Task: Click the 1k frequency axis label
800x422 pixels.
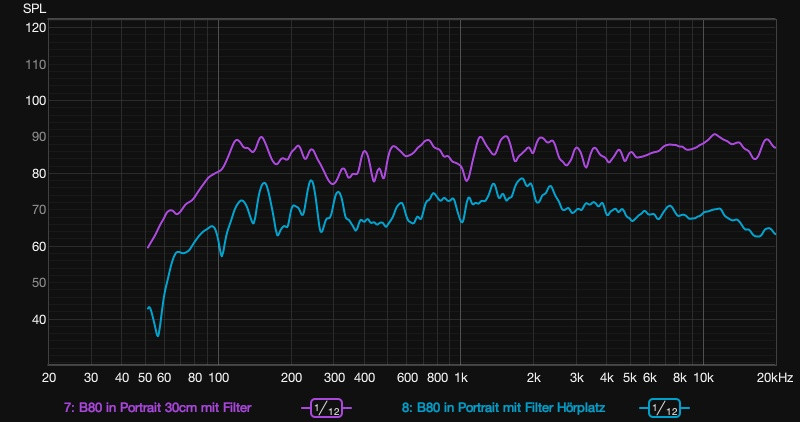Action: point(460,378)
